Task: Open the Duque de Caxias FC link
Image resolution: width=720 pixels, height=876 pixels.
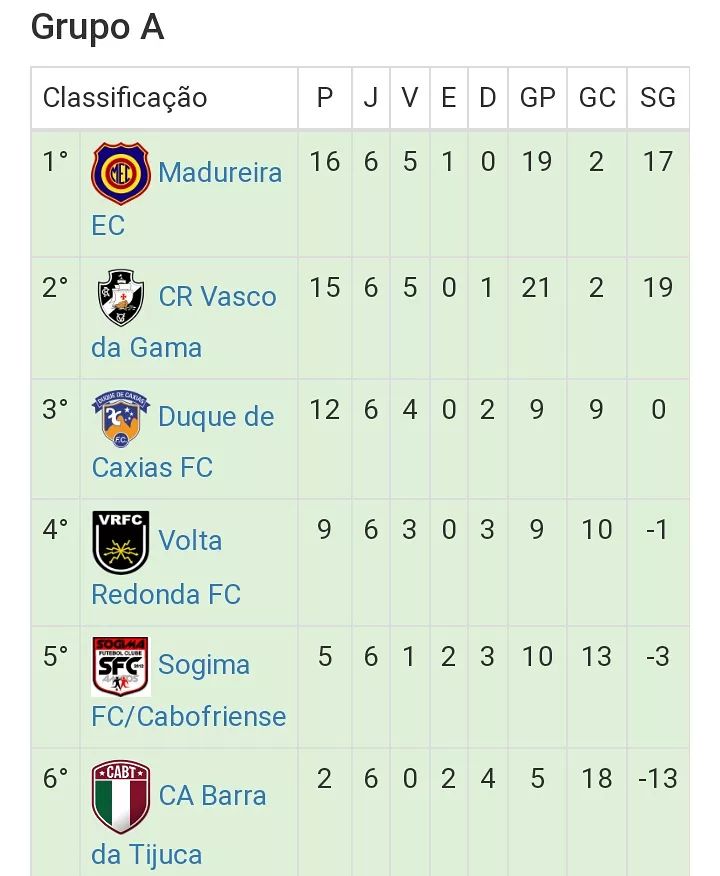Action: (x=215, y=418)
